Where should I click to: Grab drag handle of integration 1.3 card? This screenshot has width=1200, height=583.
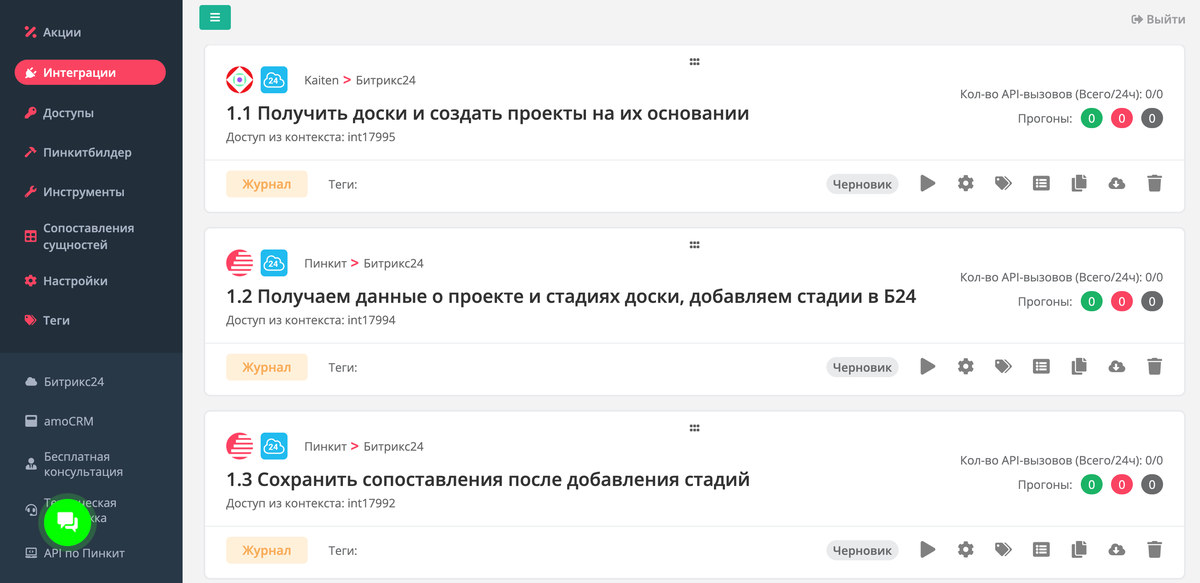(694, 427)
